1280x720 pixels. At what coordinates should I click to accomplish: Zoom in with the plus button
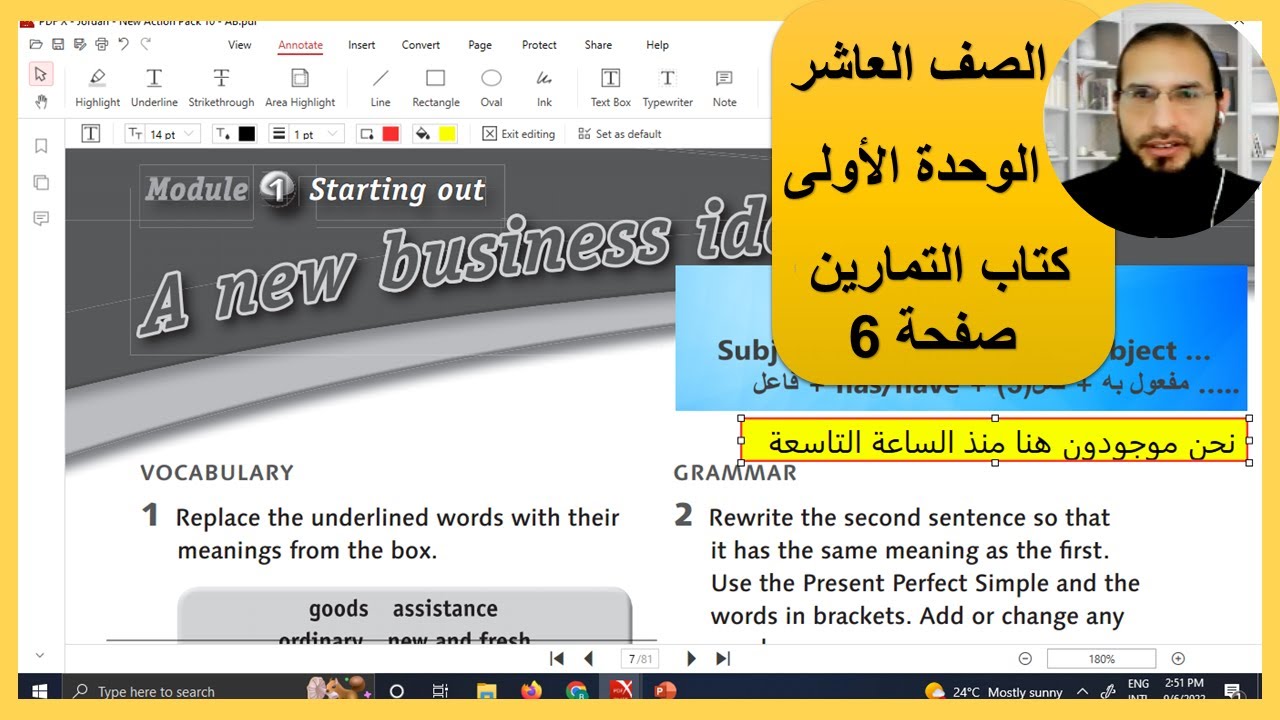(x=1178, y=659)
